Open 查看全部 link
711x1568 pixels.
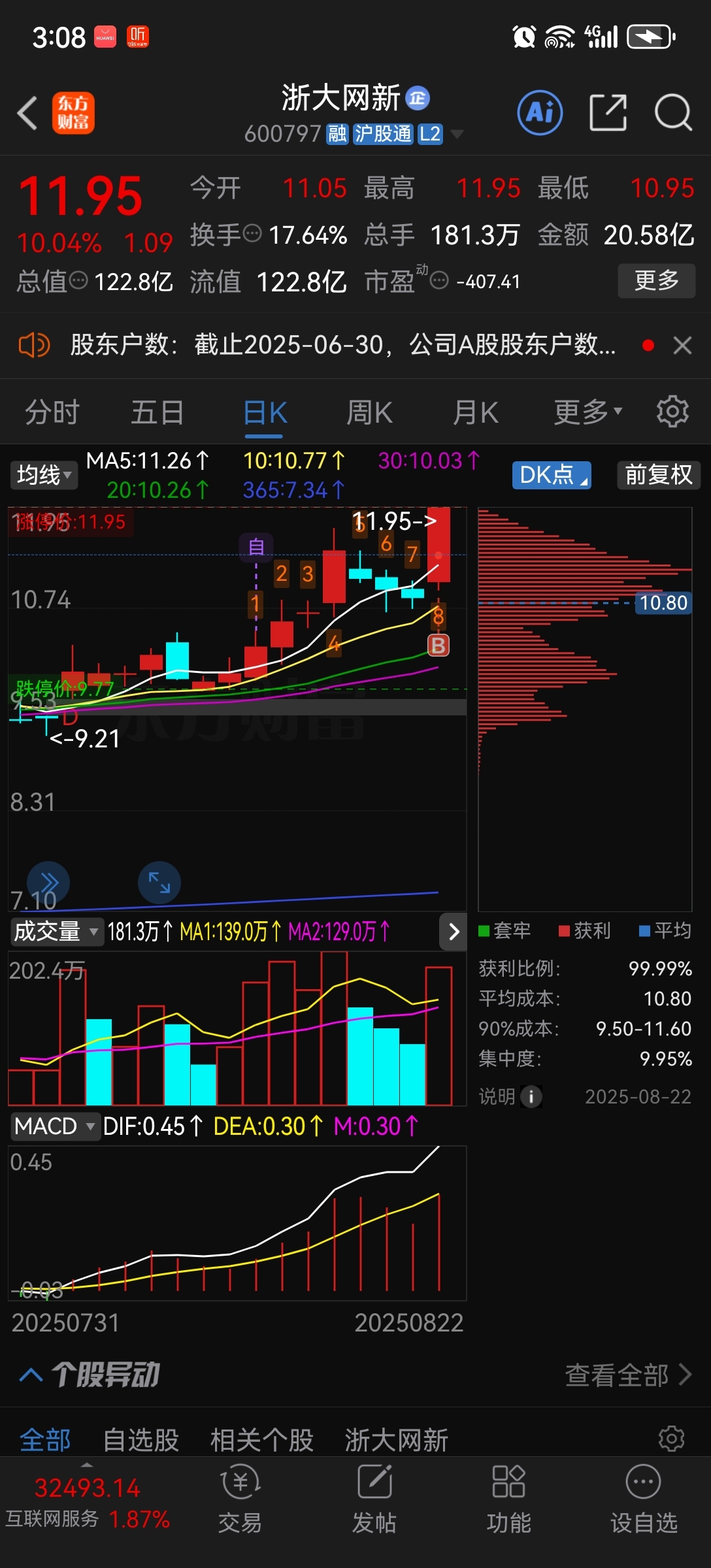click(627, 1375)
